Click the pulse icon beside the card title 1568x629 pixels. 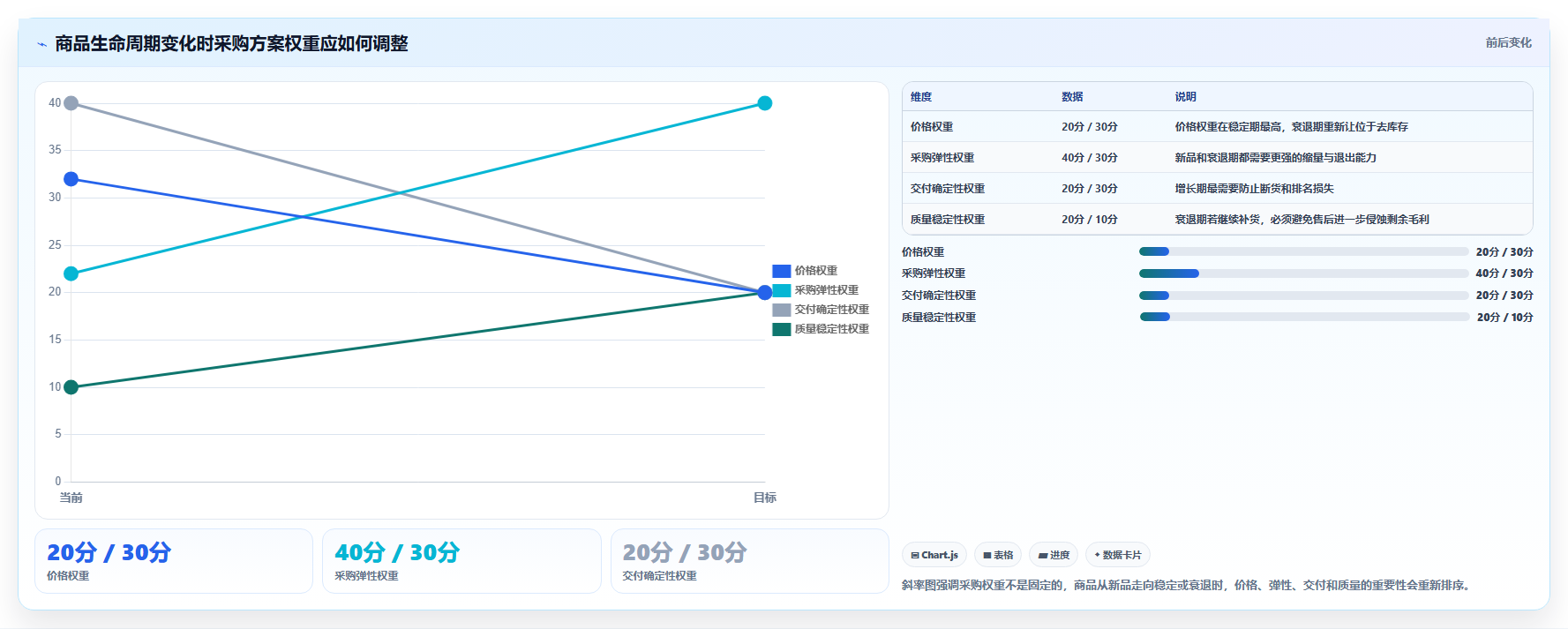point(41,44)
